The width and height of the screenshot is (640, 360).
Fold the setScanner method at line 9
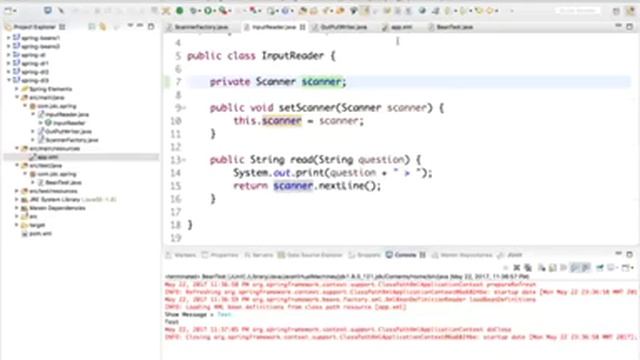coord(185,108)
